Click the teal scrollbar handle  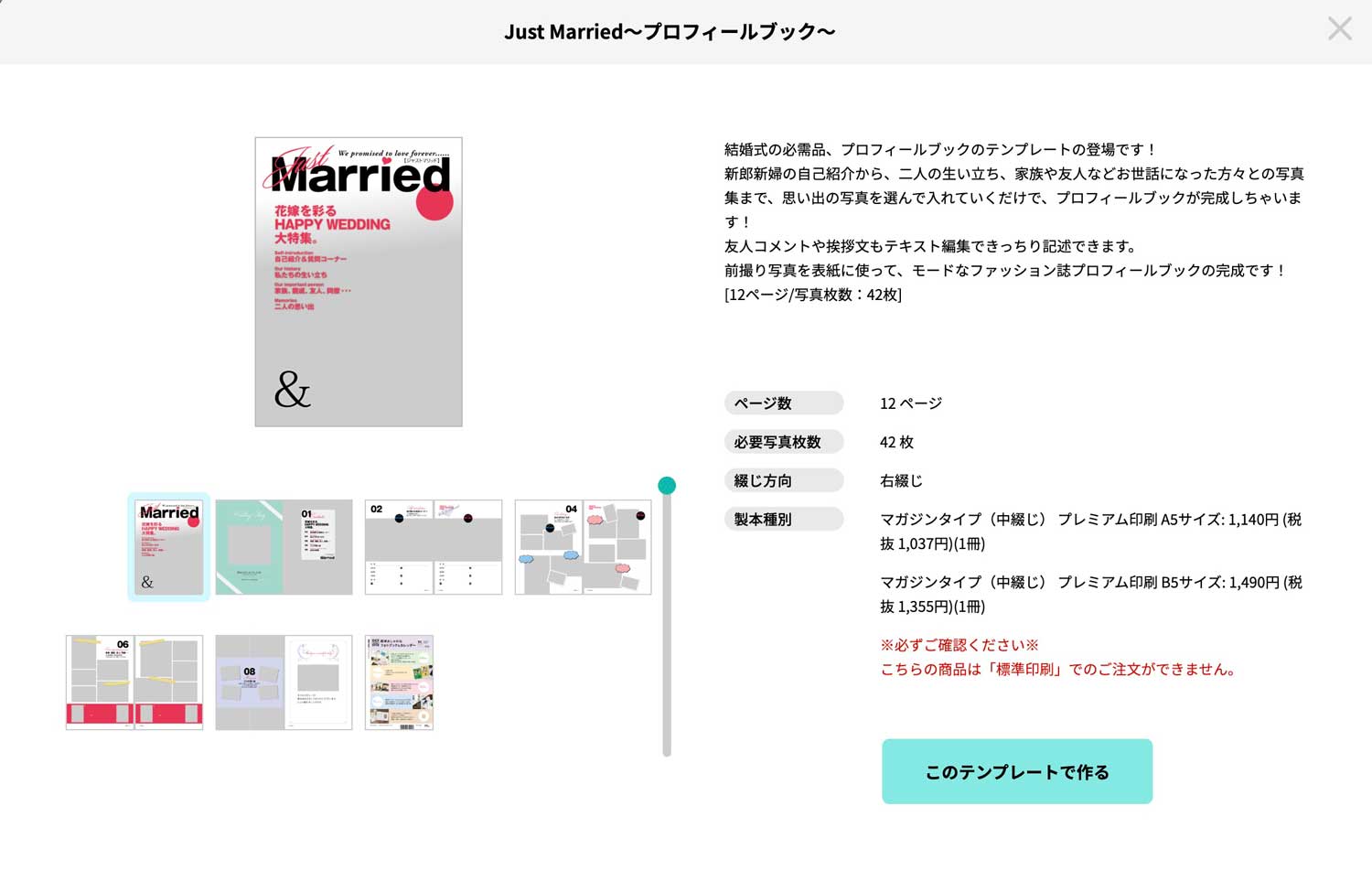click(667, 486)
